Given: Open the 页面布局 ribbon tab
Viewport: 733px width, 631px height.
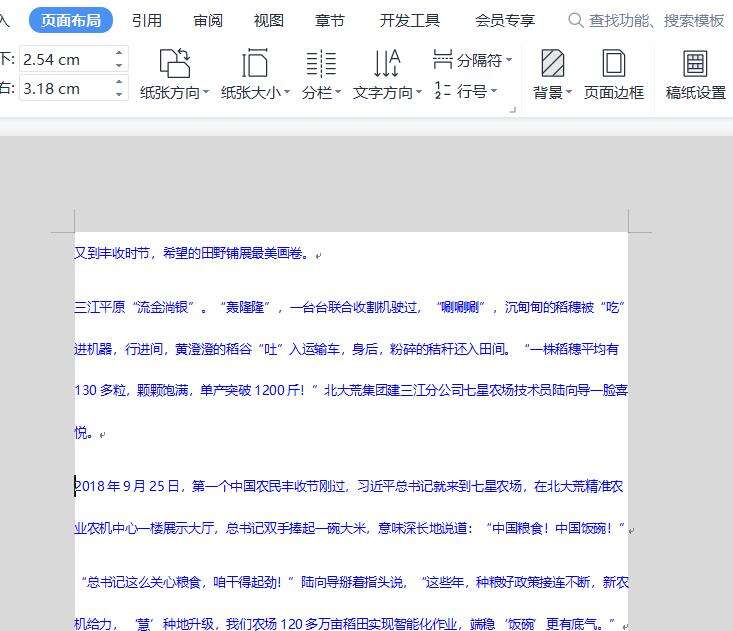Looking at the screenshot, I should click(x=71, y=21).
